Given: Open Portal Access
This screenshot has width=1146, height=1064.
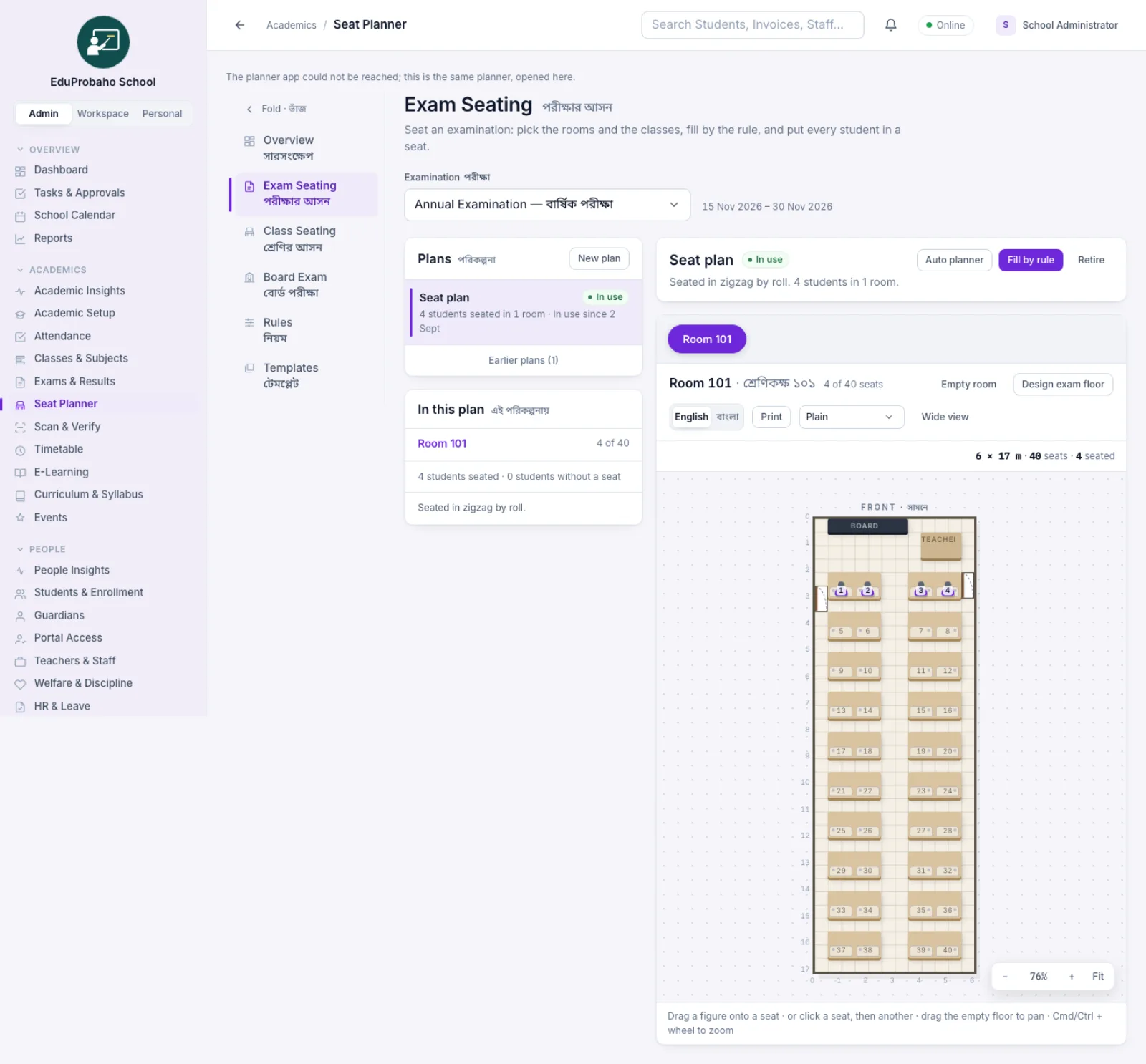Looking at the screenshot, I should click(x=68, y=637).
